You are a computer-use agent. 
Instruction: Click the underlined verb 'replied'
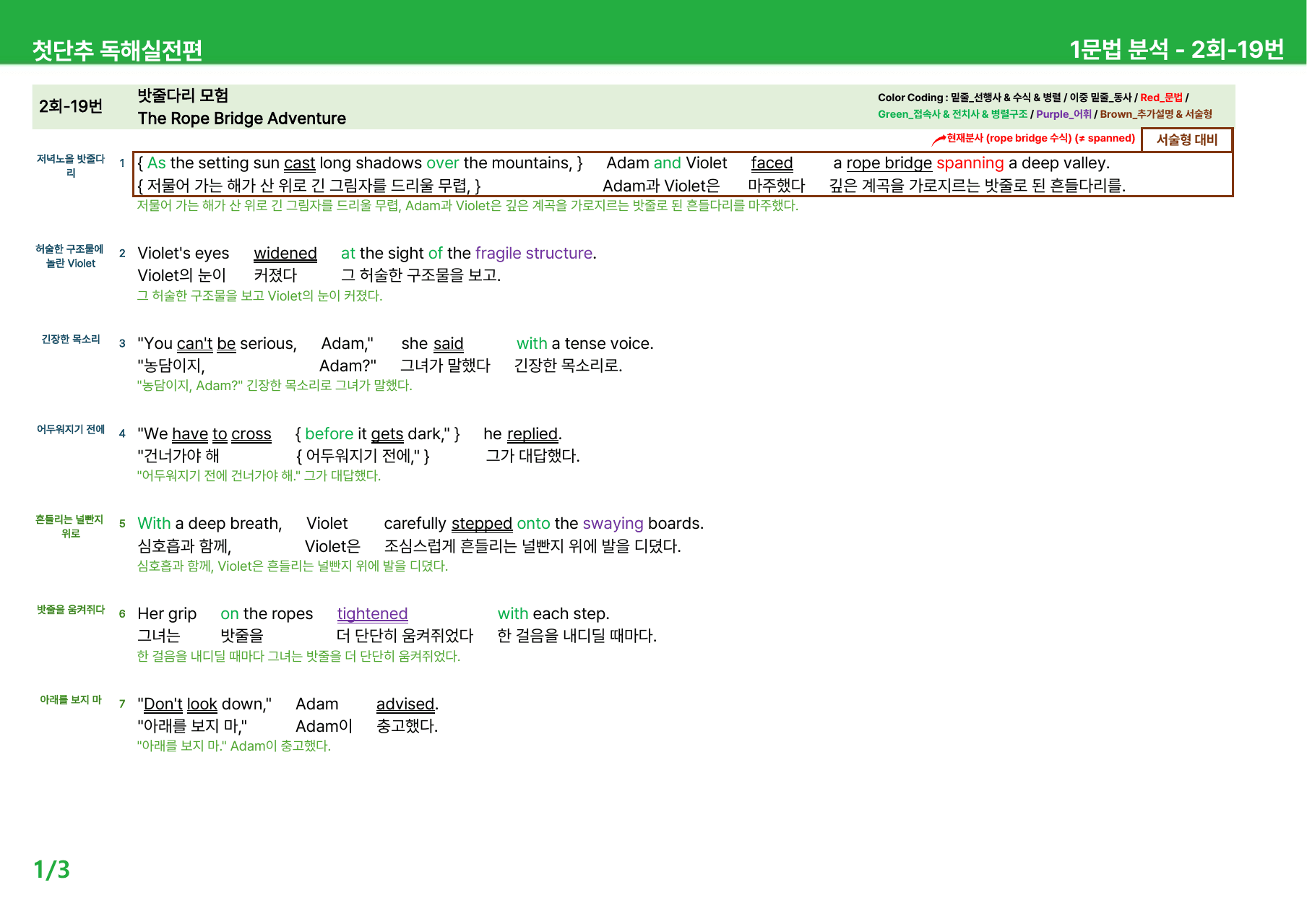(x=532, y=434)
